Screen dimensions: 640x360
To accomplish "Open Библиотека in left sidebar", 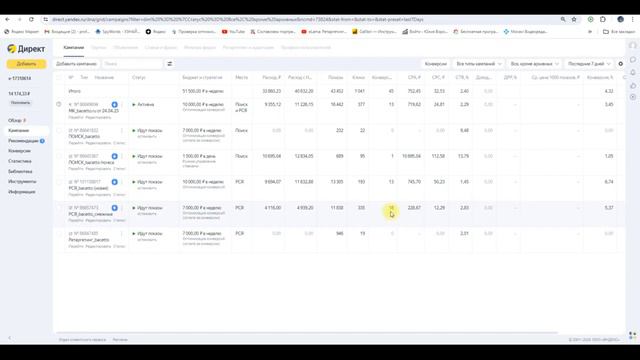I will point(20,171).
